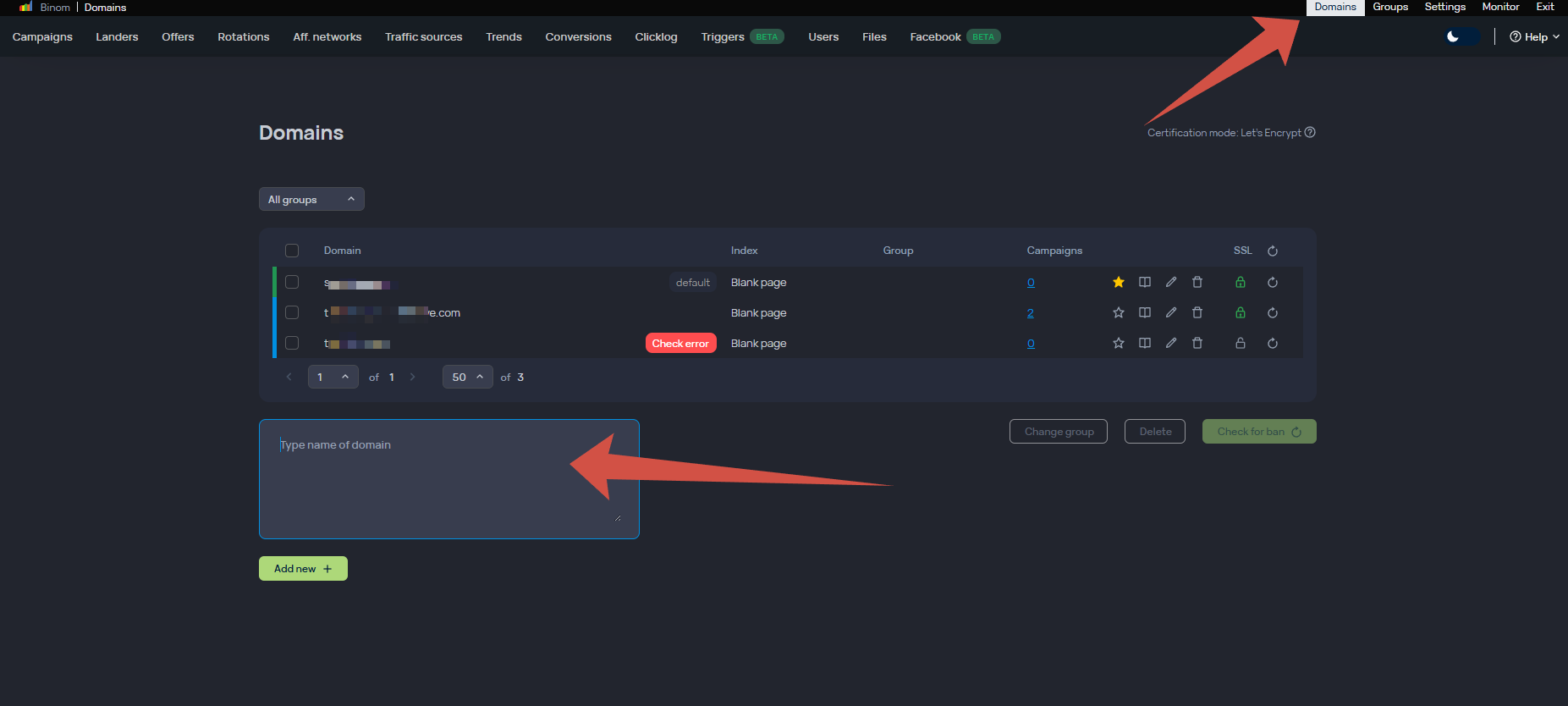Edit the default domain with the pencil icon
The width and height of the screenshot is (1568, 706).
click(1171, 282)
